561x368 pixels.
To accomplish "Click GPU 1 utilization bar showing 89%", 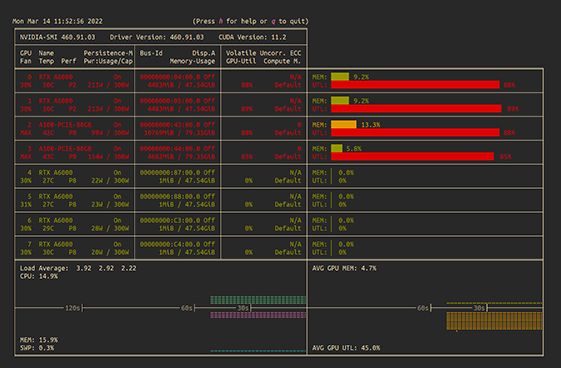I will 416,109.
